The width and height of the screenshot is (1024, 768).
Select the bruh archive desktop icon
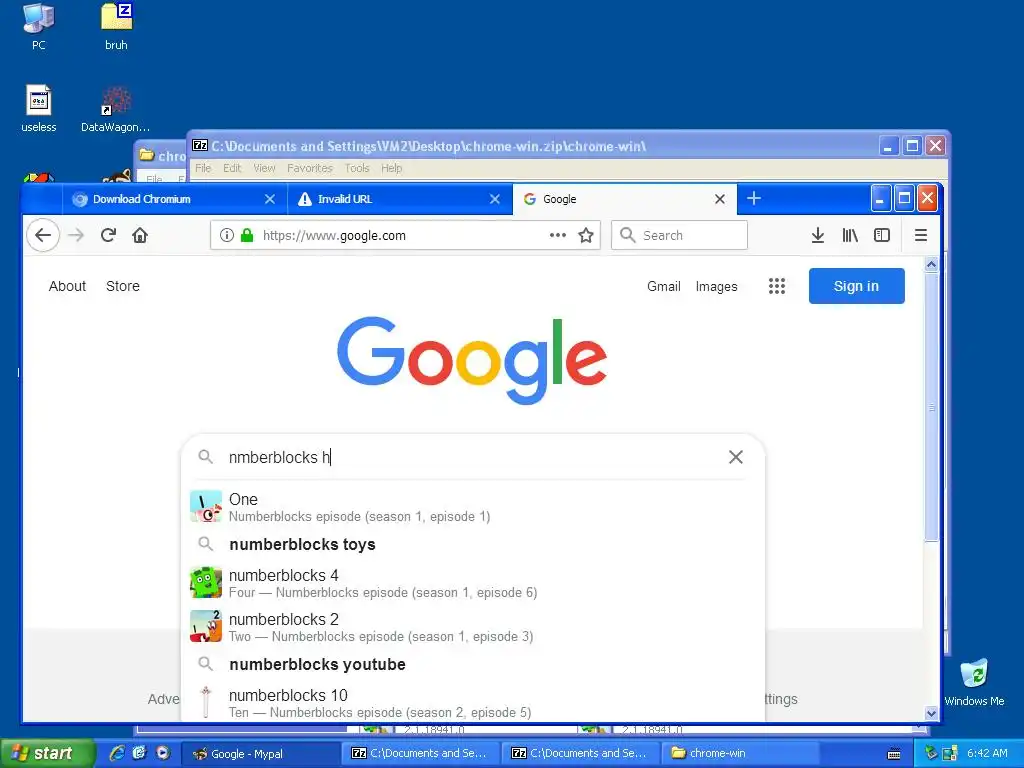pyautogui.click(x=116, y=26)
